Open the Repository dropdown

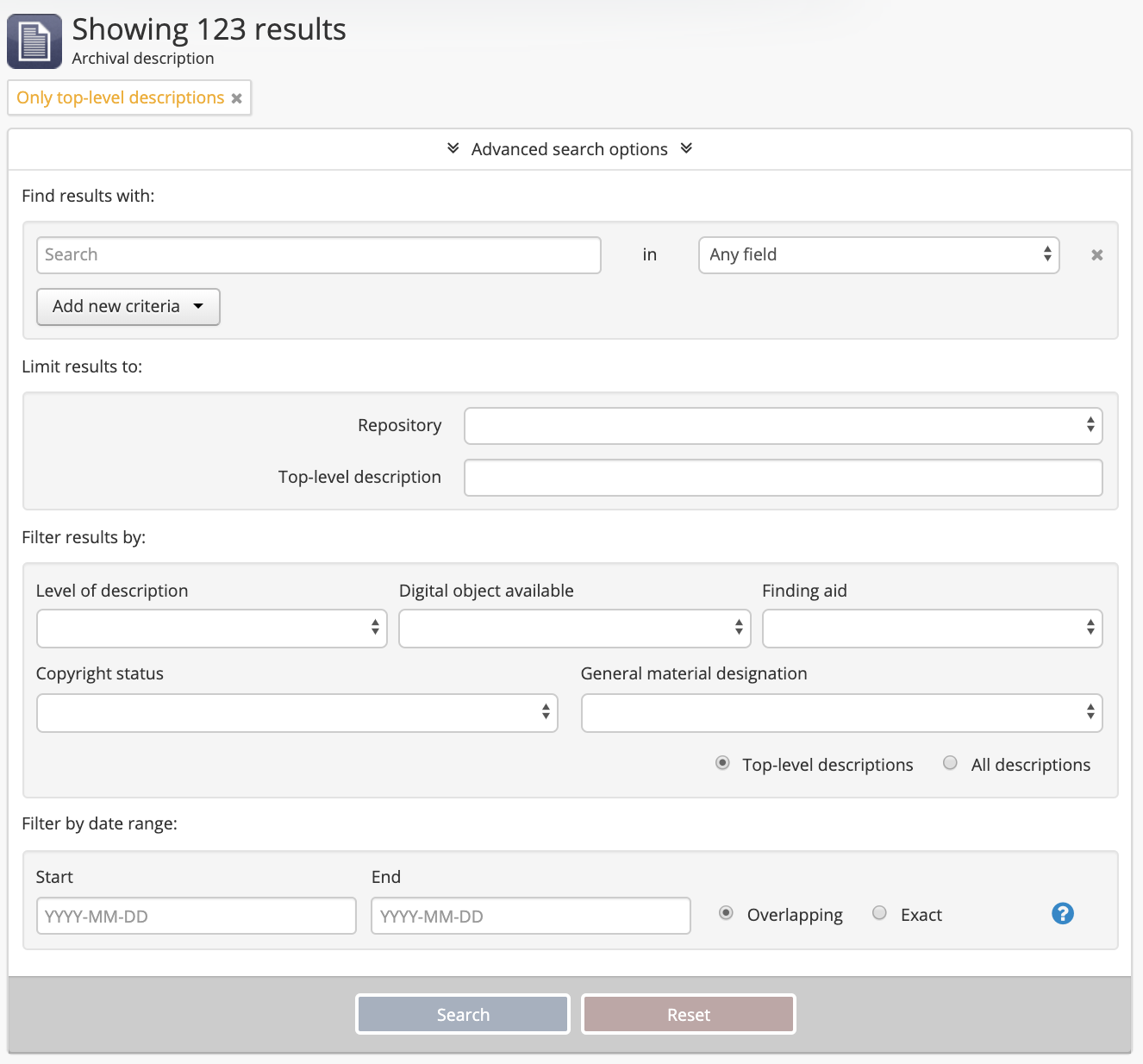783,426
